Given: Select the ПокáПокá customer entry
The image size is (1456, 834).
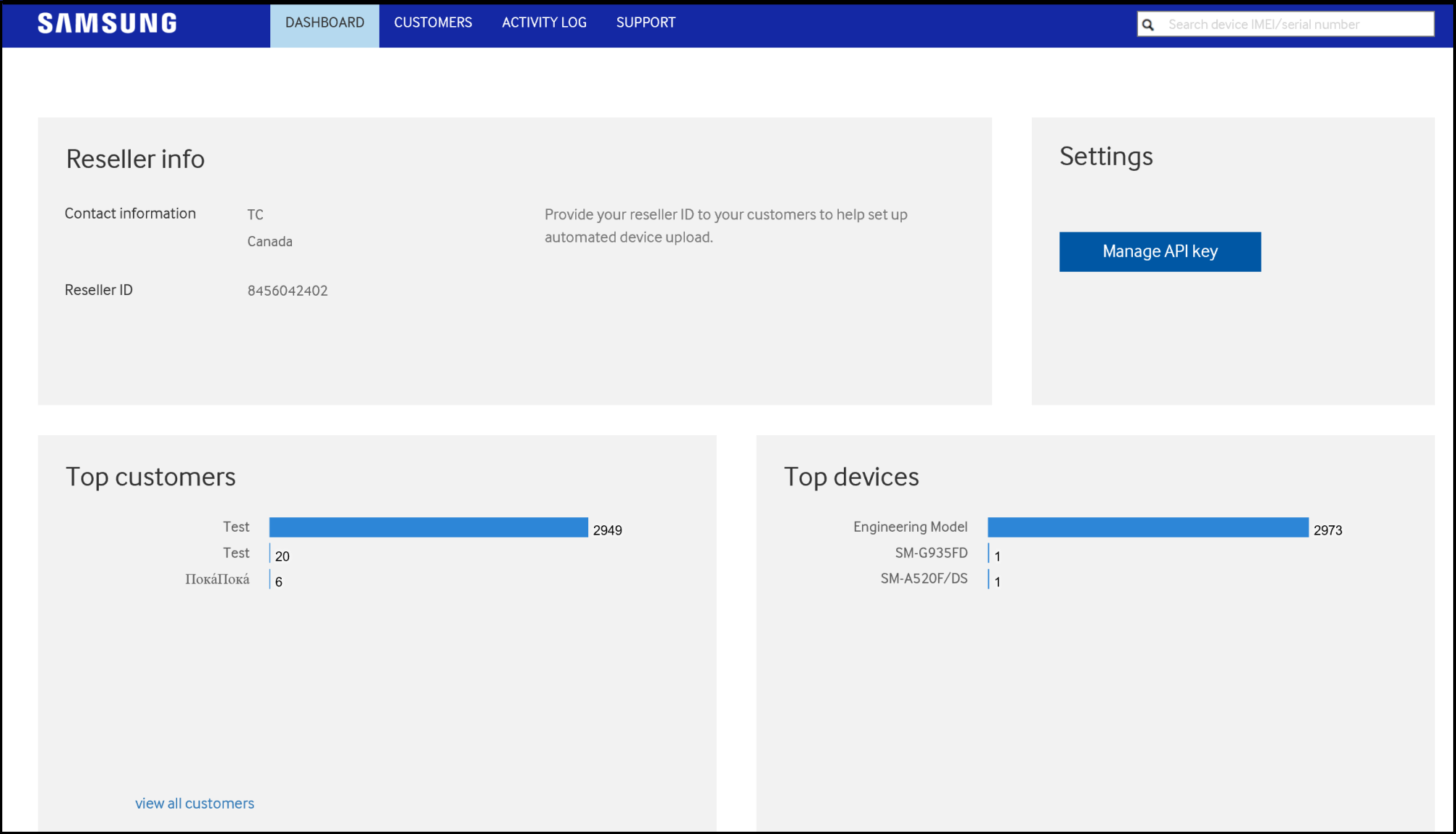Looking at the screenshot, I should (217, 579).
